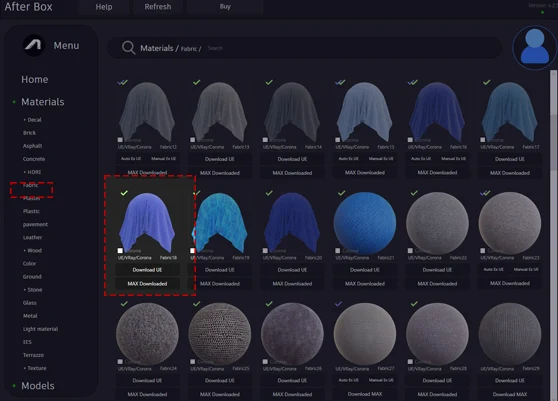Select the Plastic category
This screenshot has width=558, height=401.
tap(31, 211)
